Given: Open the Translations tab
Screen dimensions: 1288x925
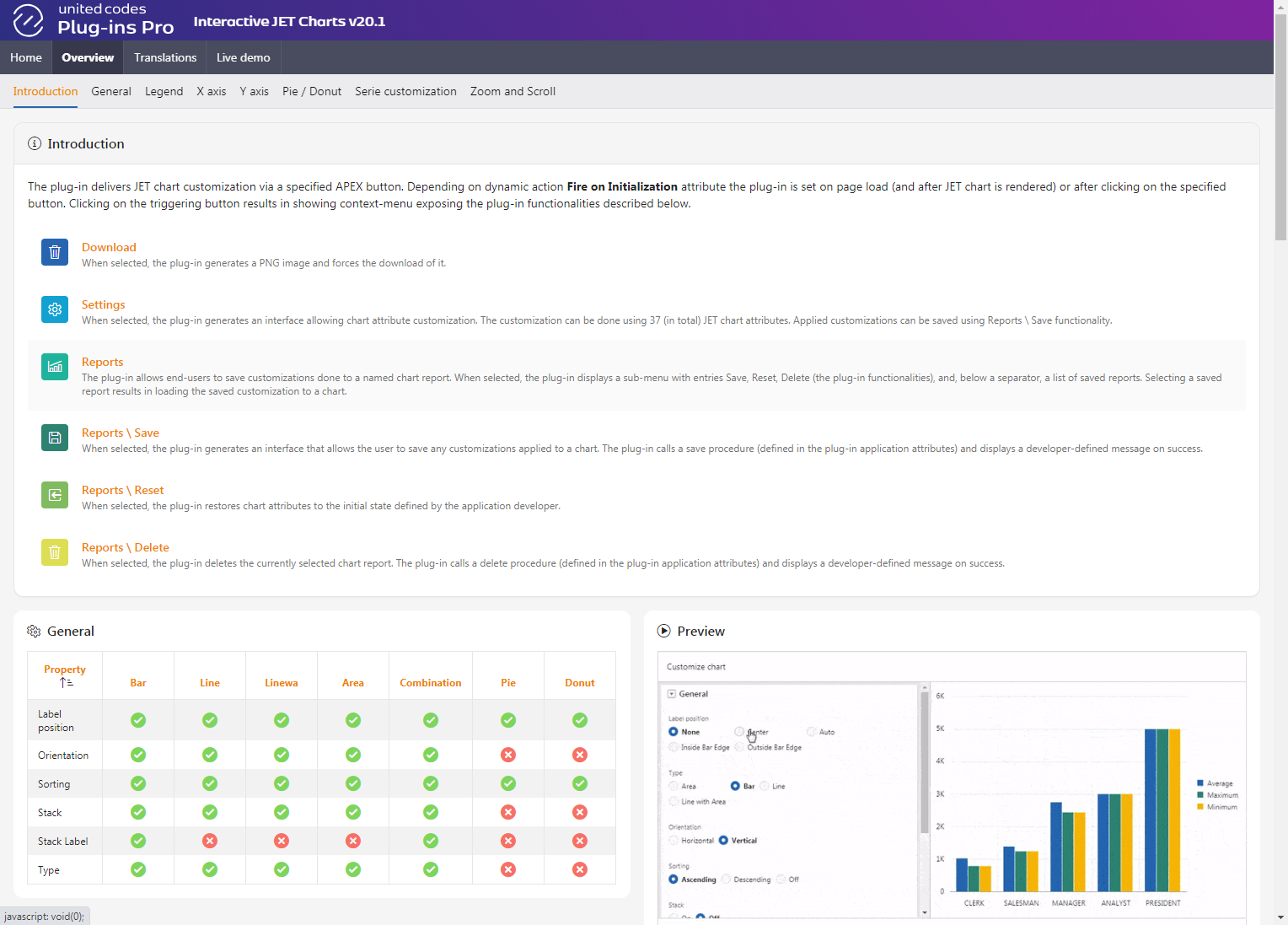Looking at the screenshot, I should [x=165, y=57].
